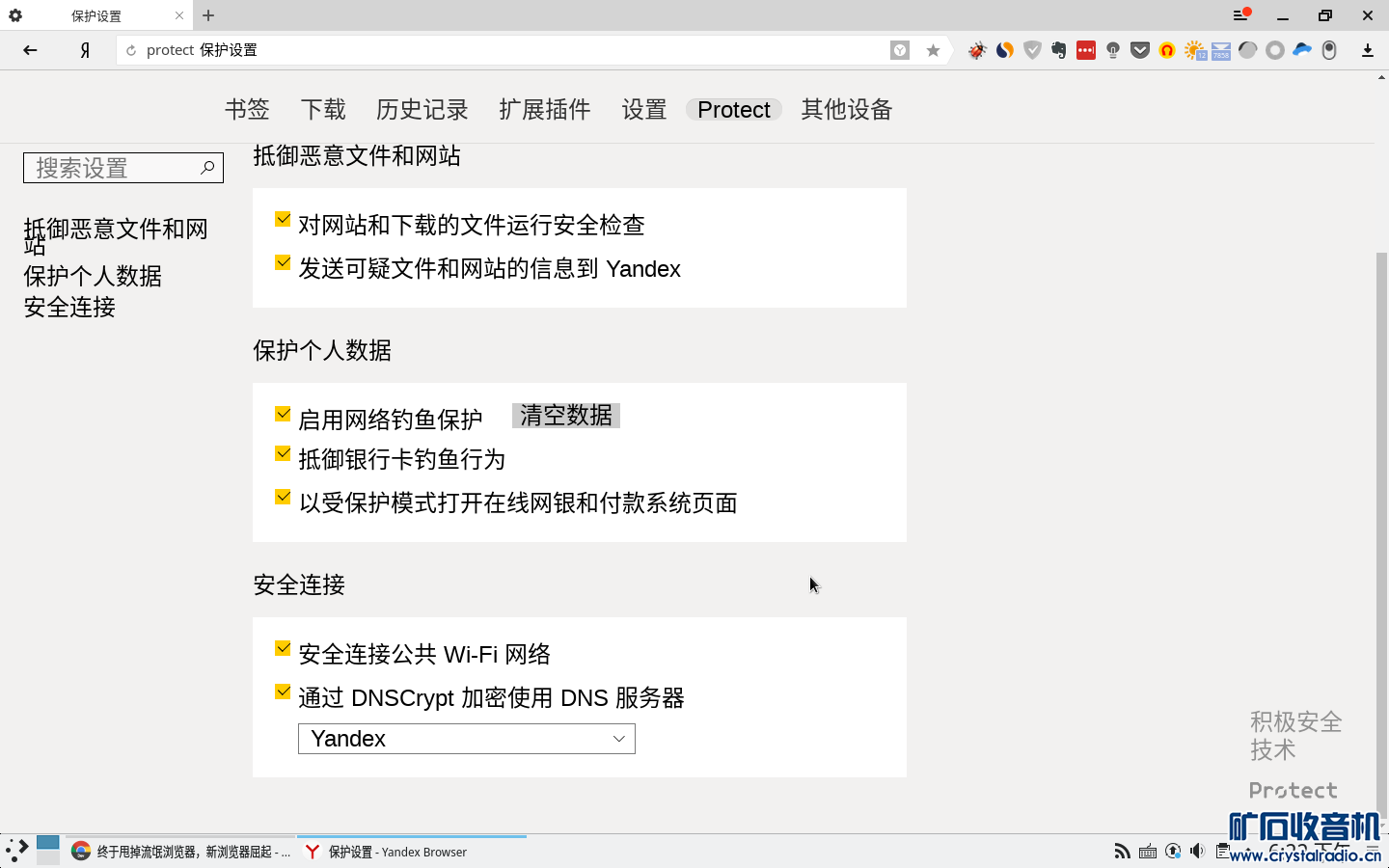The width and height of the screenshot is (1389, 868).
Task: Toggle 发送可疑文件和网站的信息到 Yandex checkbox
Action: (x=283, y=263)
